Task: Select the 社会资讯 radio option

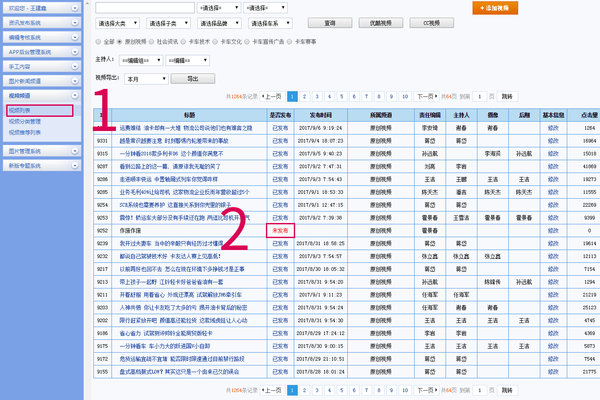Action: [152, 42]
